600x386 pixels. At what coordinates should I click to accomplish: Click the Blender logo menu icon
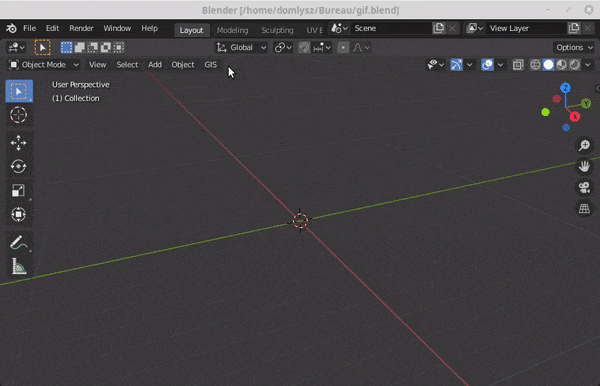click(x=11, y=28)
